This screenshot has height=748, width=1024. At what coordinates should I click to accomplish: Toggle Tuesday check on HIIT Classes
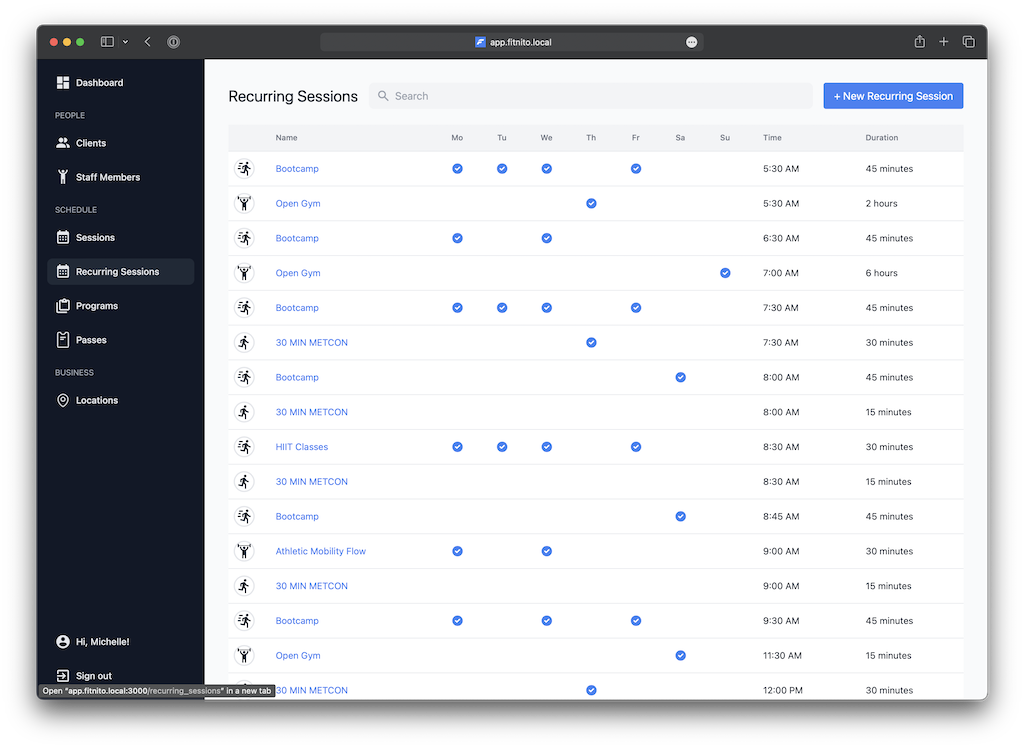502,447
